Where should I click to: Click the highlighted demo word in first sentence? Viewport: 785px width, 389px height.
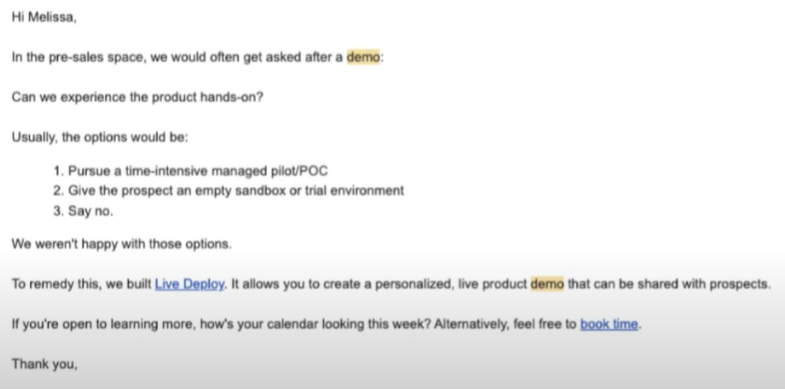[x=363, y=57]
